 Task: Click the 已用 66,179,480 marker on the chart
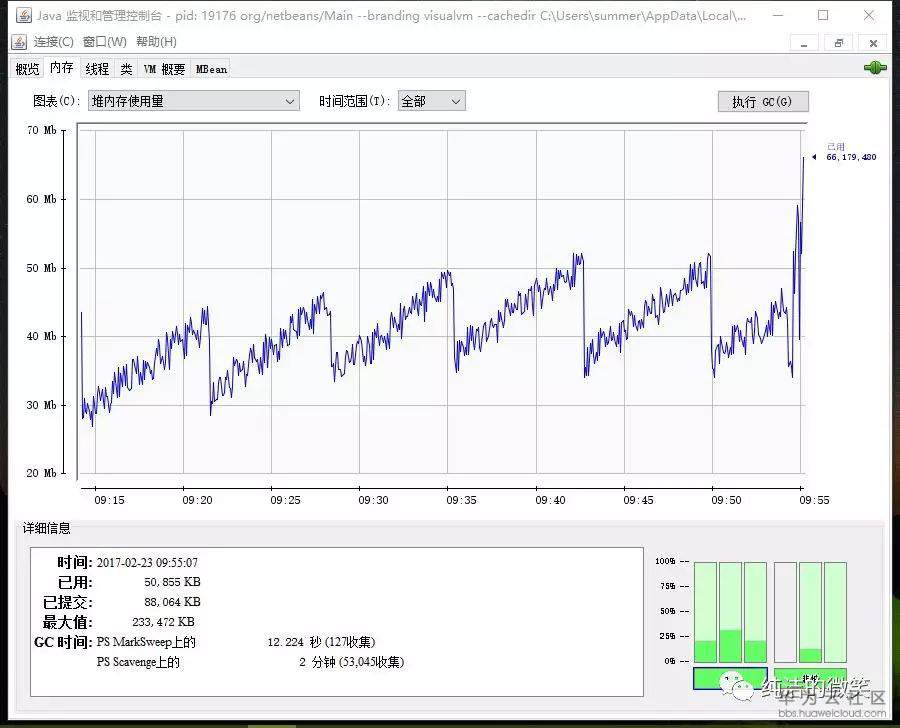click(845, 152)
